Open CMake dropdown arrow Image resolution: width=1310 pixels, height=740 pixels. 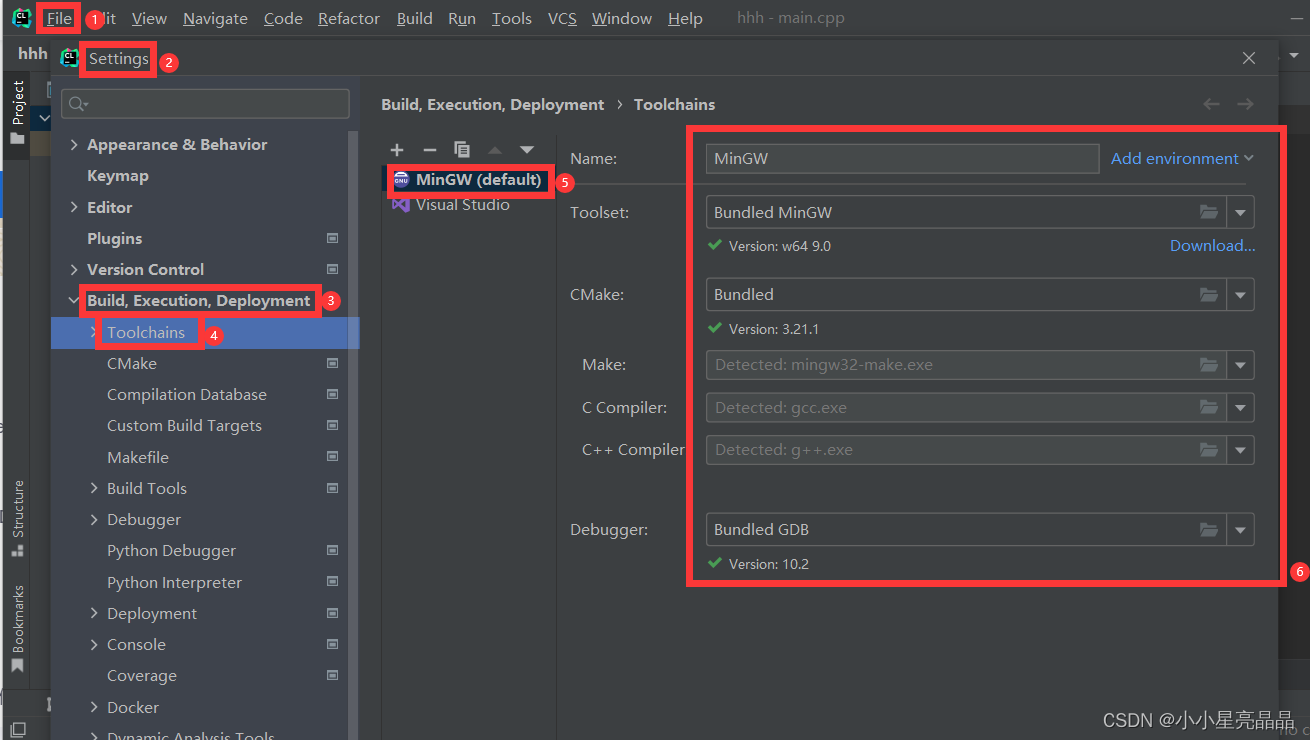1241,295
